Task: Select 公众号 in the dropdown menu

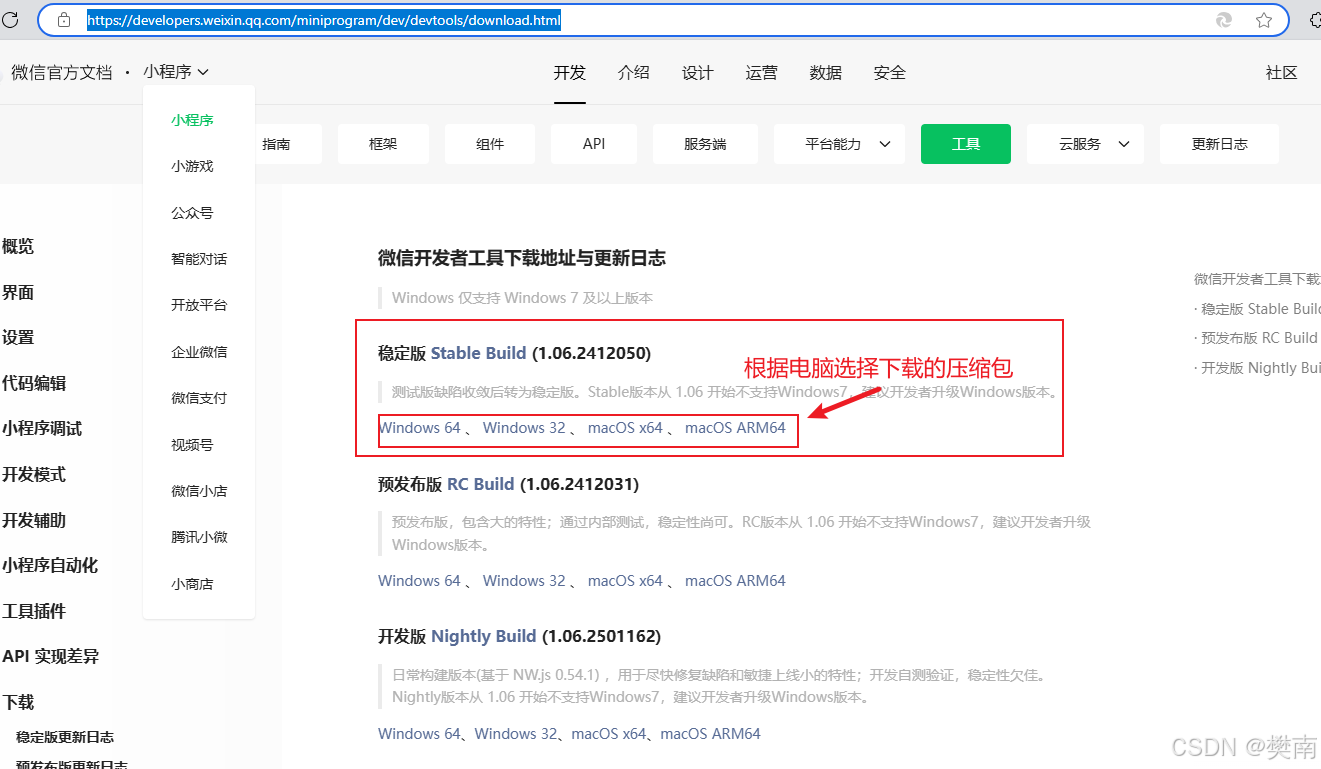Action: tap(193, 213)
